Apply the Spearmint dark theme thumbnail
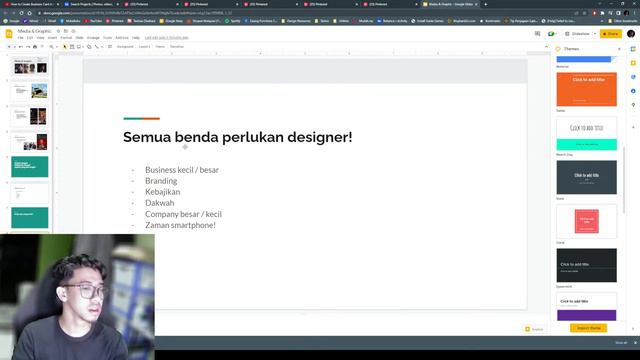Image resolution: width=640 pixels, height=360 pixels. 587,265
